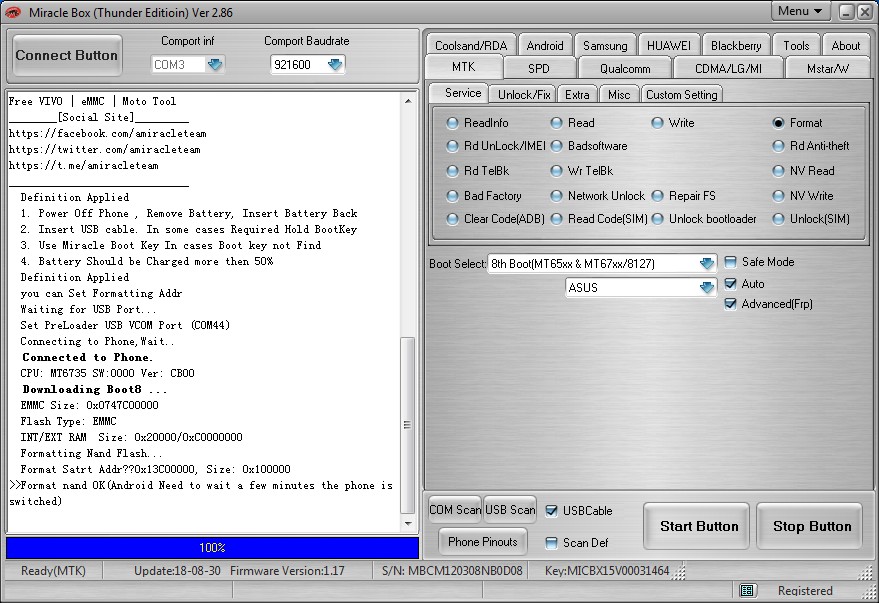879x603 pixels.
Task: Open the Comport Baudrate 921600 dropdown arrow
Action: click(x=335, y=64)
